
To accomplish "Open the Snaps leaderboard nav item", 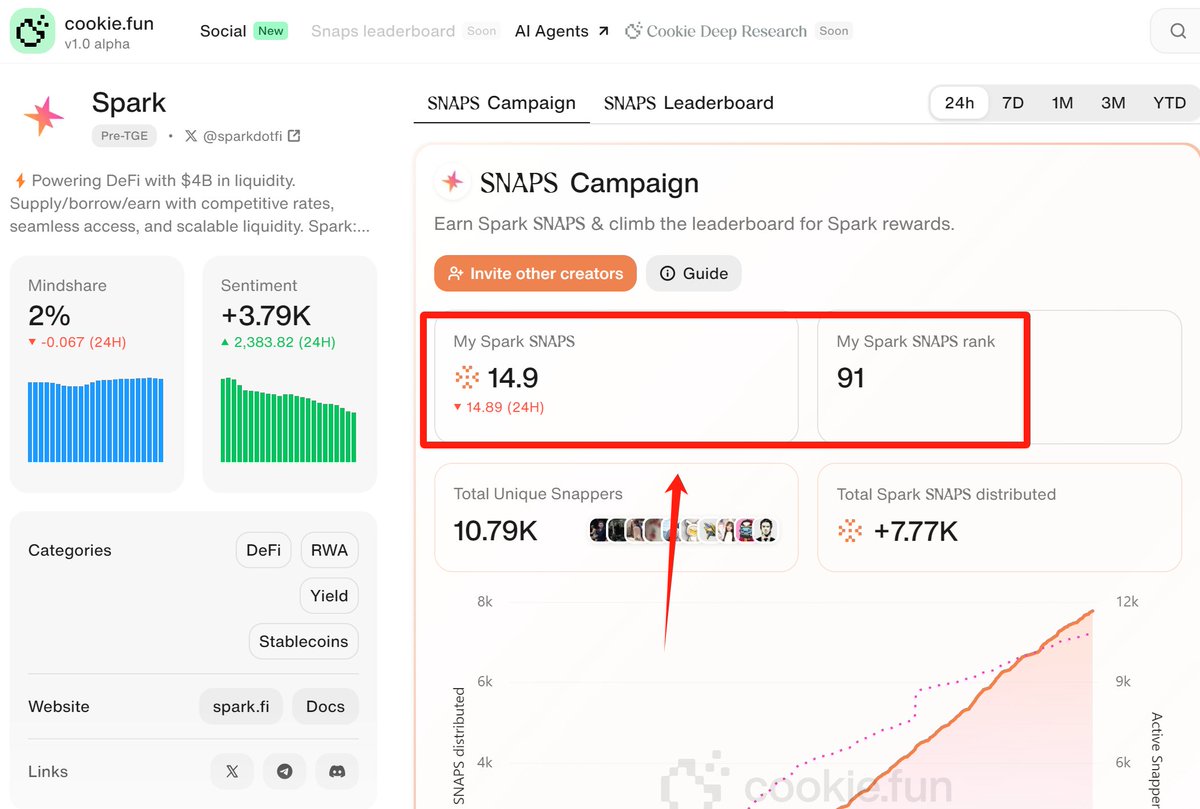I will point(383,31).
